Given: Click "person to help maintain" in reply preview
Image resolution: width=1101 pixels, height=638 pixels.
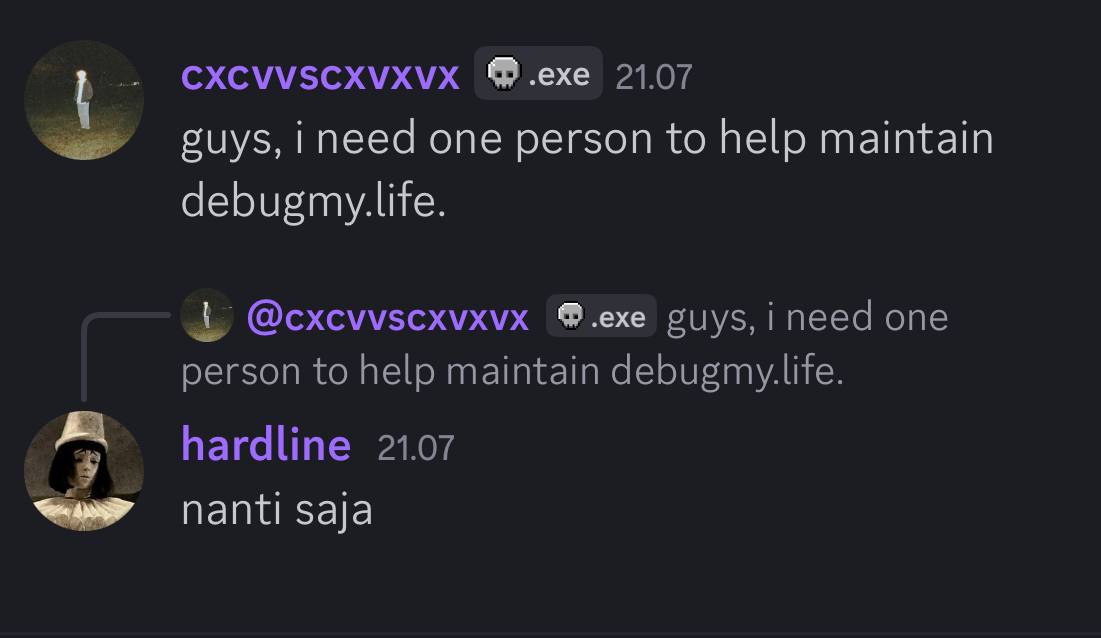Looking at the screenshot, I should pos(390,371).
